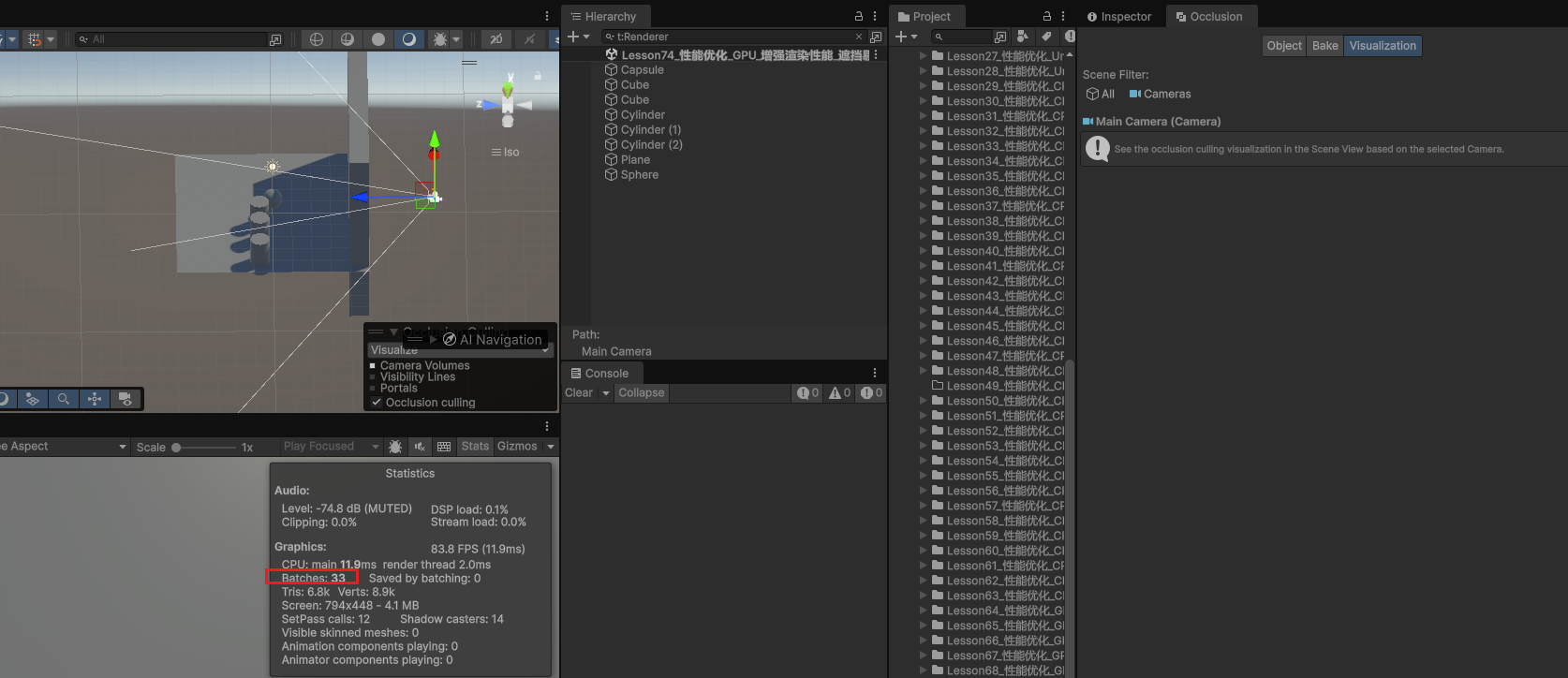The image size is (1568, 678).
Task: Toggle Stats overlay in Game view
Action: click(x=475, y=447)
